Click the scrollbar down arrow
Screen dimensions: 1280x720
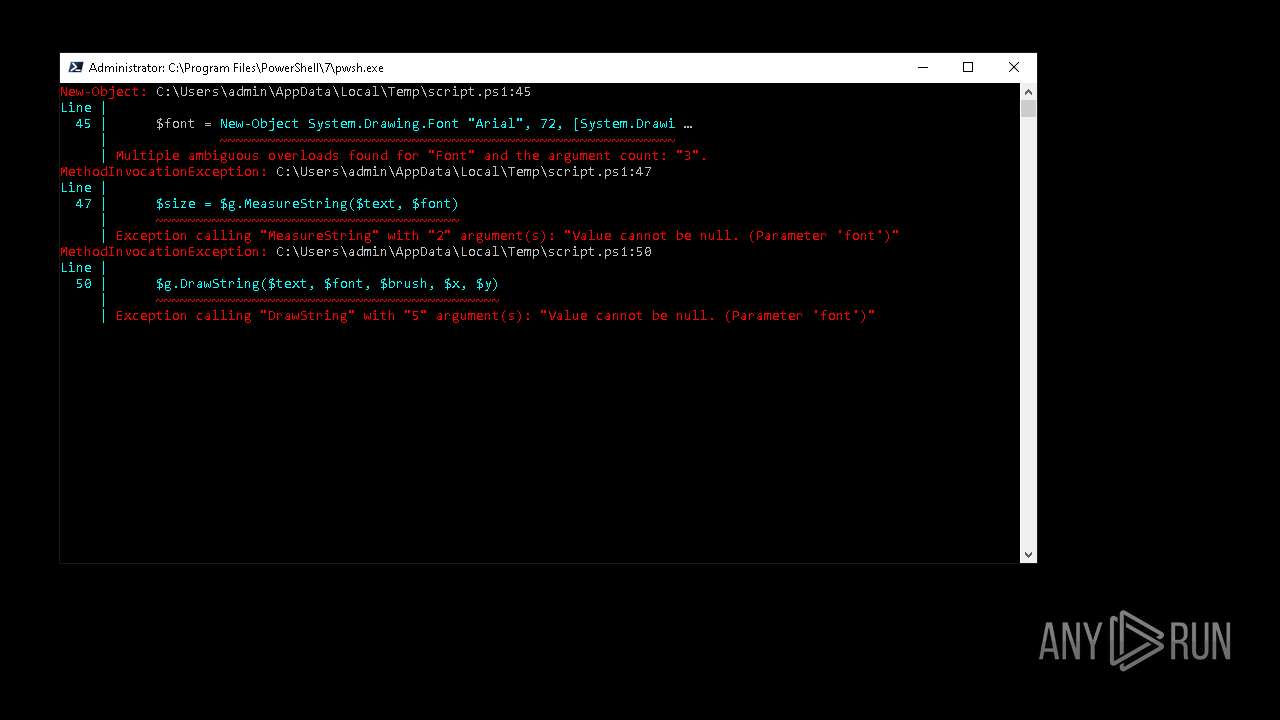[x=1028, y=554]
